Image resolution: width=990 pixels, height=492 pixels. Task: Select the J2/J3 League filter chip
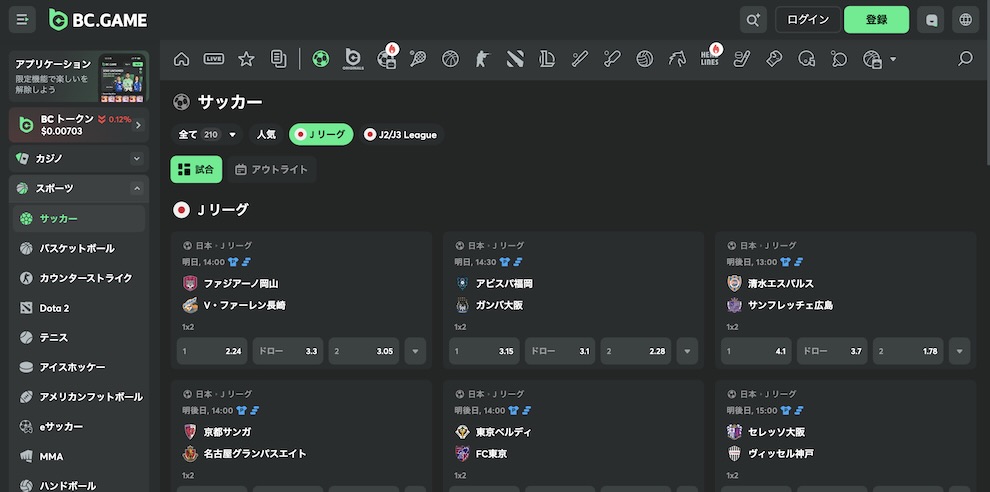click(x=402, y=135)
